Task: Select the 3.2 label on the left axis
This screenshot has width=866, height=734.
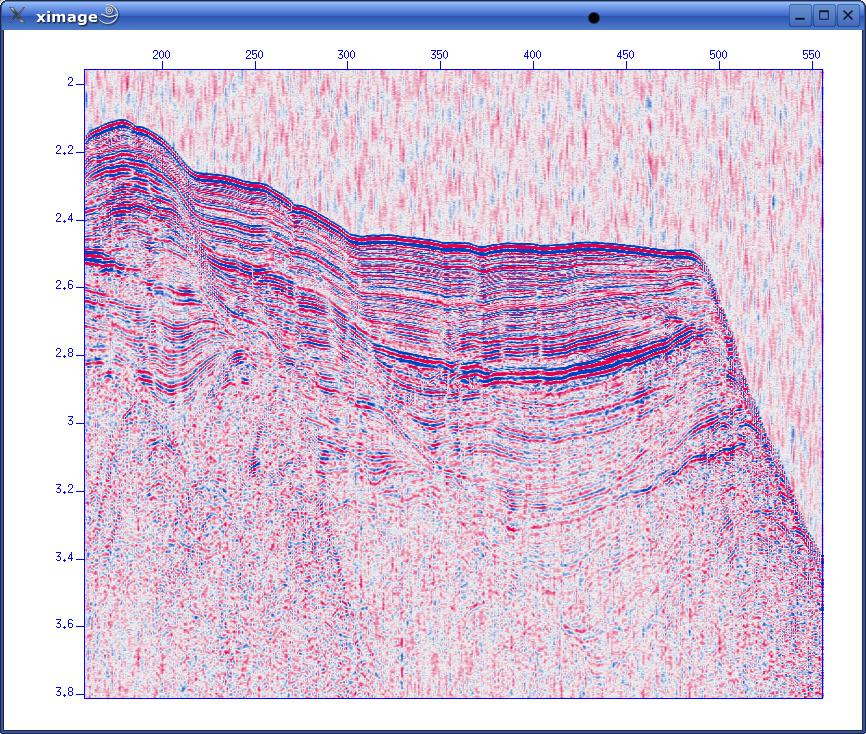Action: 62,489
